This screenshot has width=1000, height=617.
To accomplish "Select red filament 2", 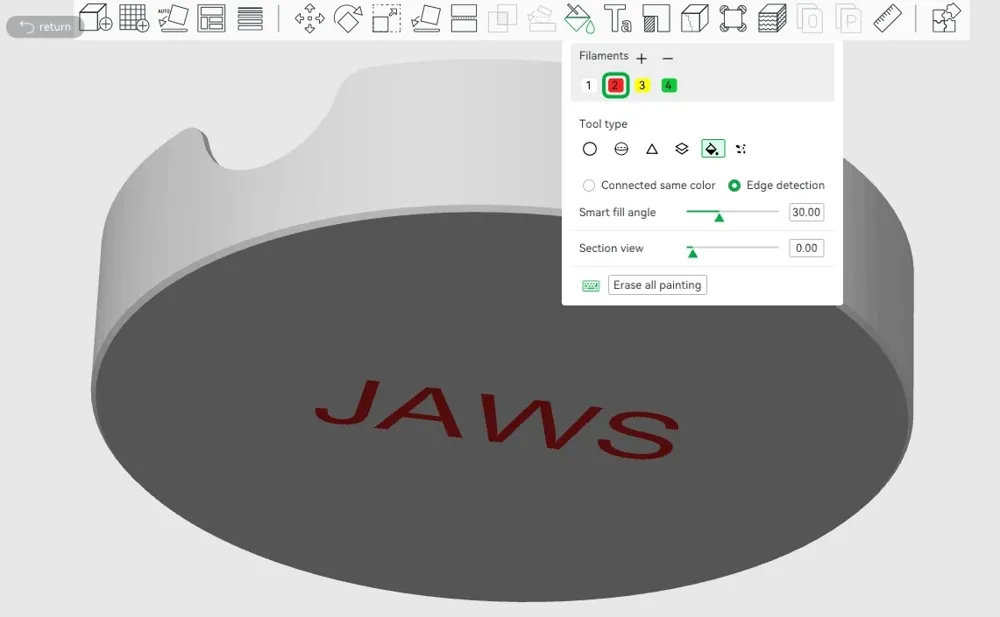I will 615,85.
